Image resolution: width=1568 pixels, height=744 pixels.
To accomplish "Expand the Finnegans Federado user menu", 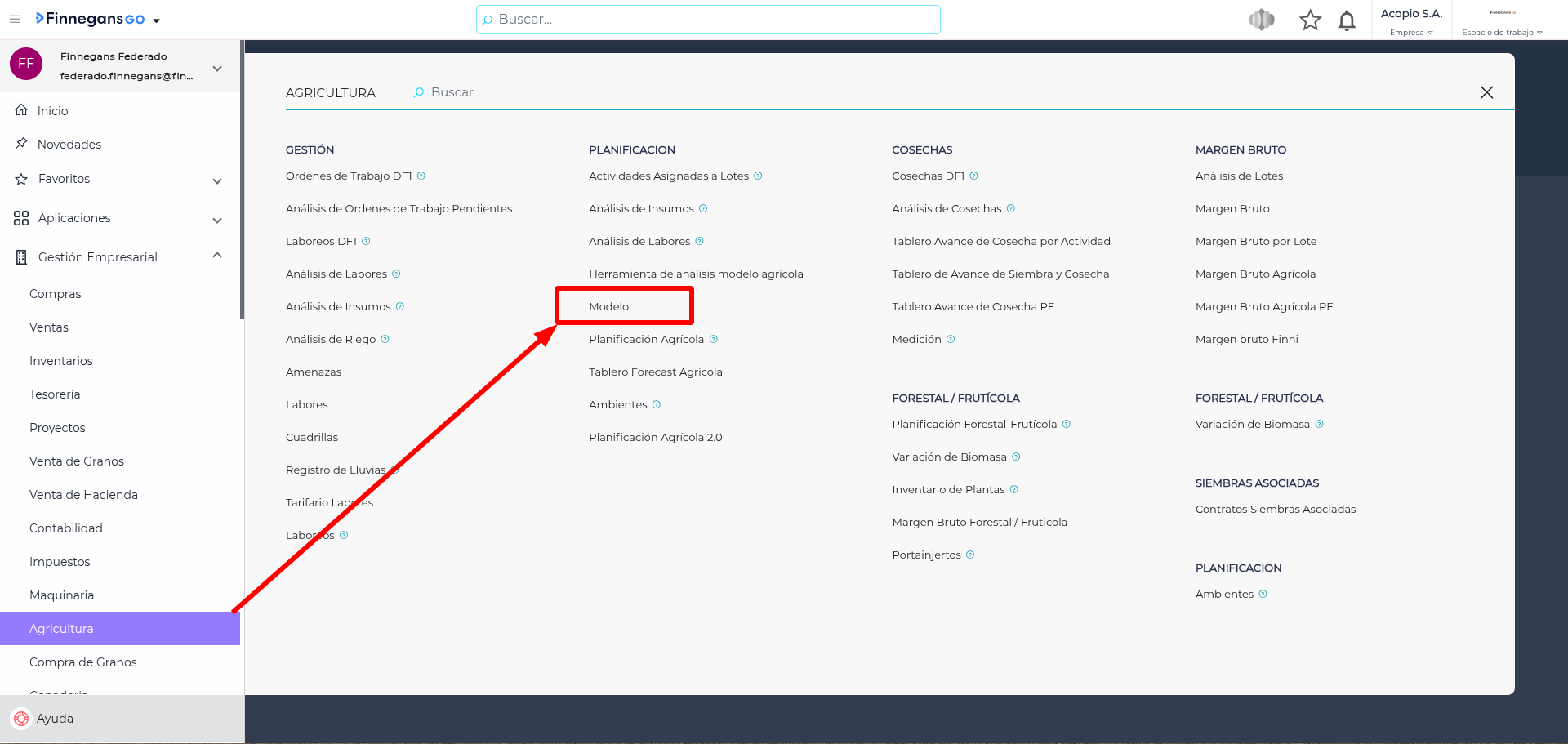I will (x=217, y=67).
